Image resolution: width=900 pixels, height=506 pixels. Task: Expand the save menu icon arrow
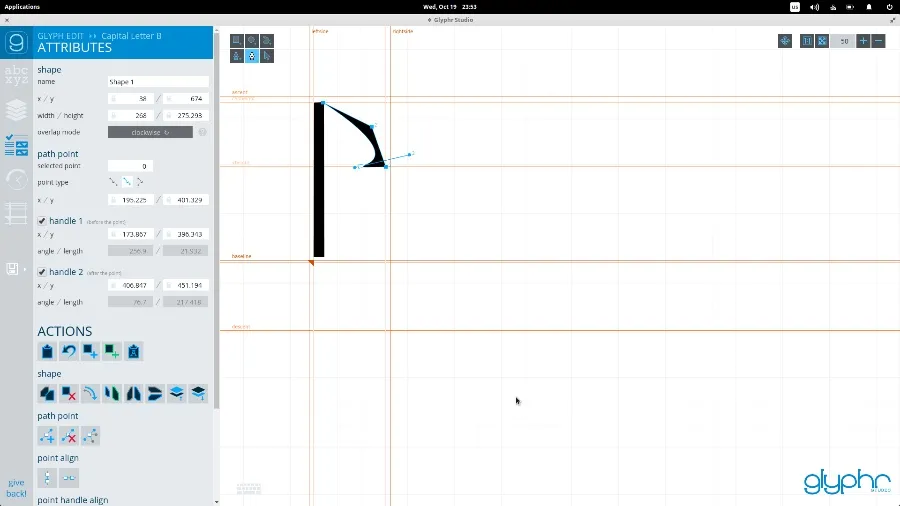(22, 270)
